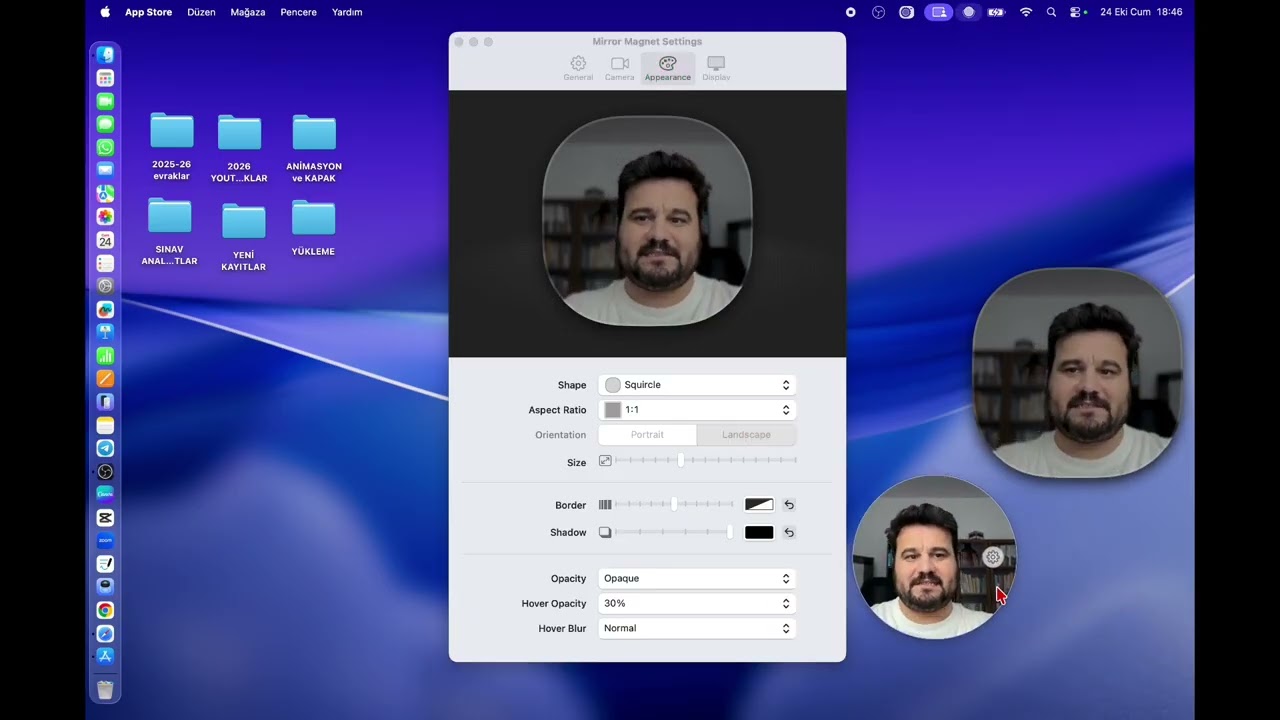The height and width of the screenshot is (720, 1280).
Task: Launch Keynote from the dock
Action: pos(105,332)
